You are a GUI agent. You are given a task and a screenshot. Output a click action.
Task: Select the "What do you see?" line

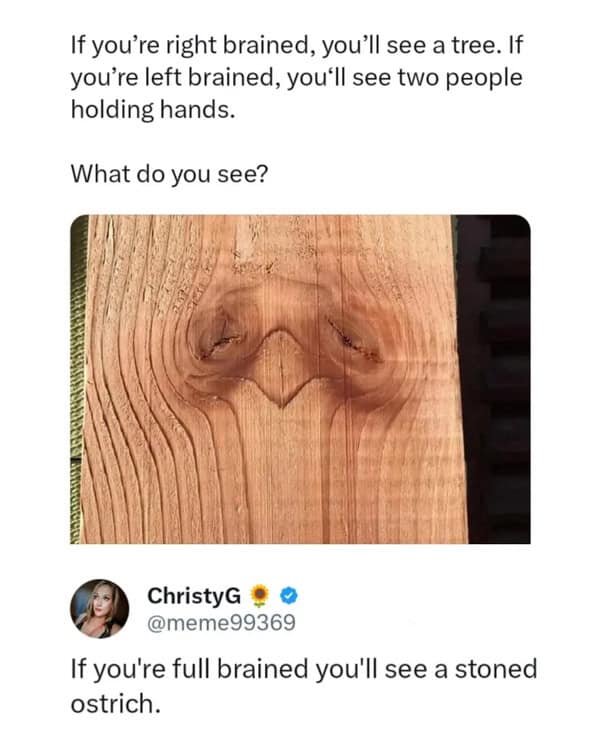point(170,174)
